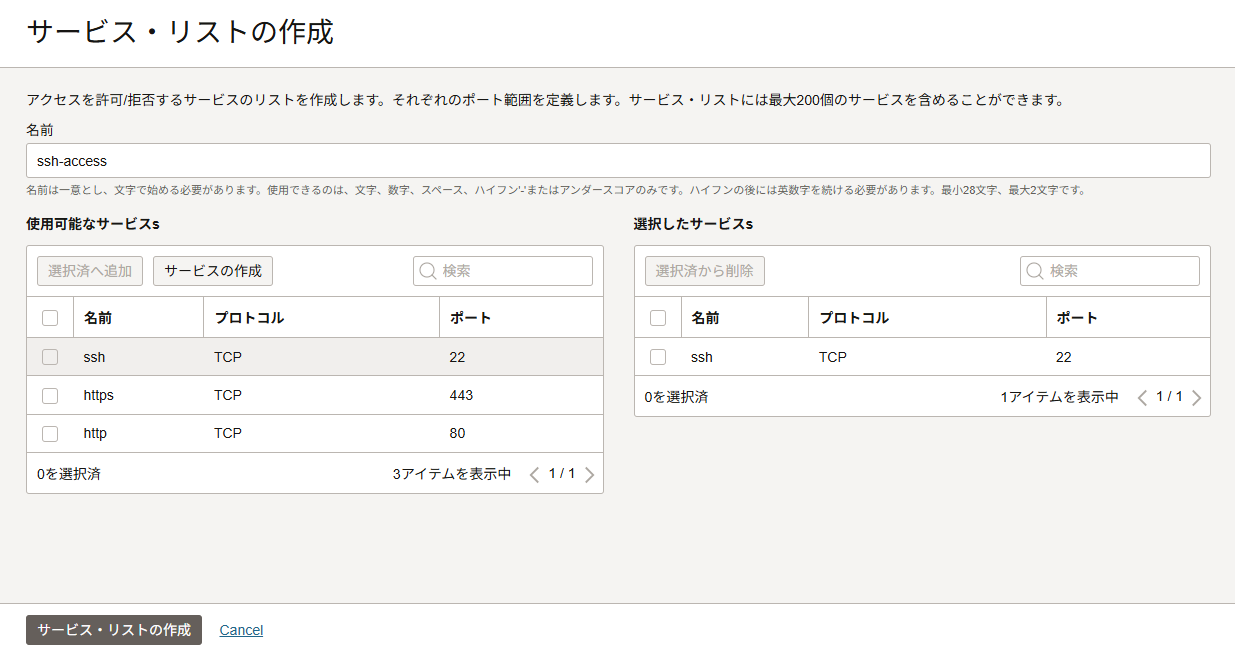Go to next page in available services

coord(589,475)
